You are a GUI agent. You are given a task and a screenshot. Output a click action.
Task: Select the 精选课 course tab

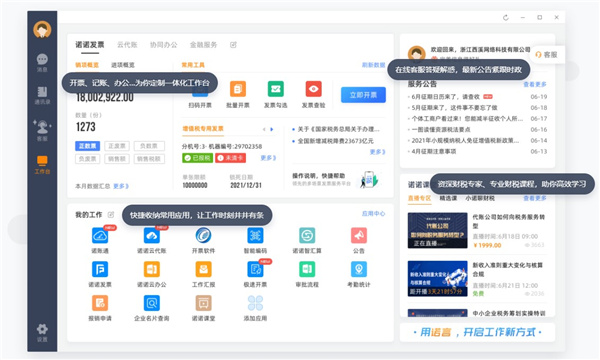tap(448, 198)
